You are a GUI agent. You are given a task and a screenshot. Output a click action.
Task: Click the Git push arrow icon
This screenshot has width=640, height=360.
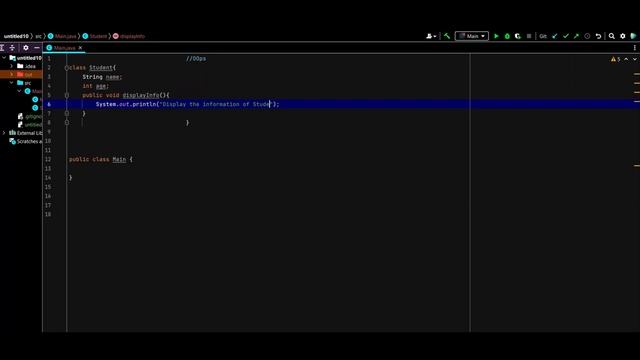pyautogui.click(x=576, y=36)
